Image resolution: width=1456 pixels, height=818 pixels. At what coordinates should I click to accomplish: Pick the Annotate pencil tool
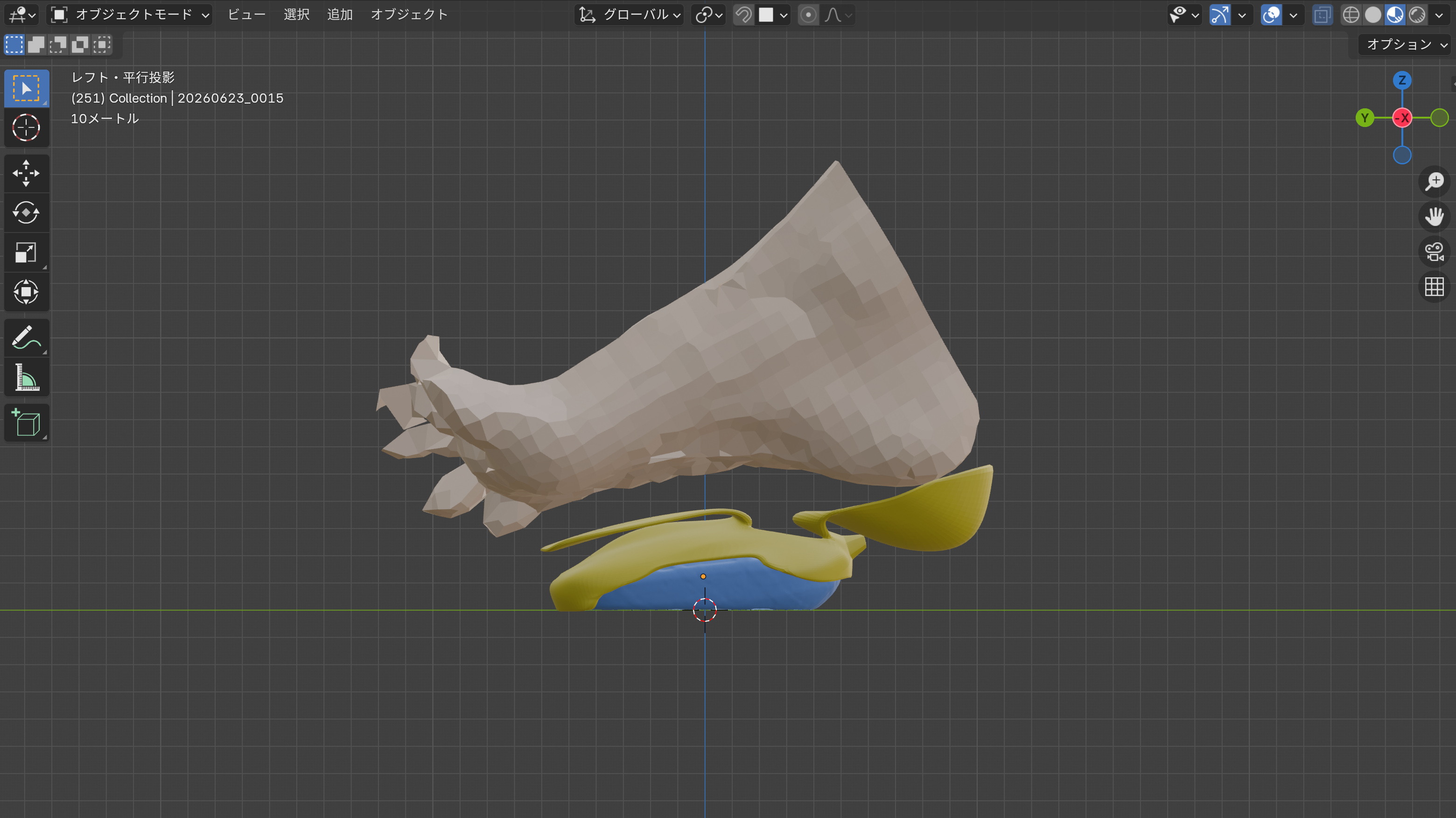26,338
